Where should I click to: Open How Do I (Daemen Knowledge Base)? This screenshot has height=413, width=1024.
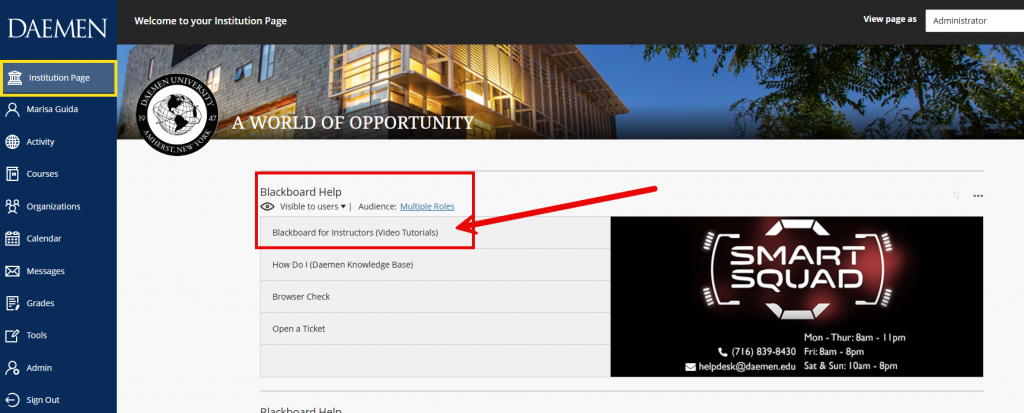[343, 265]
